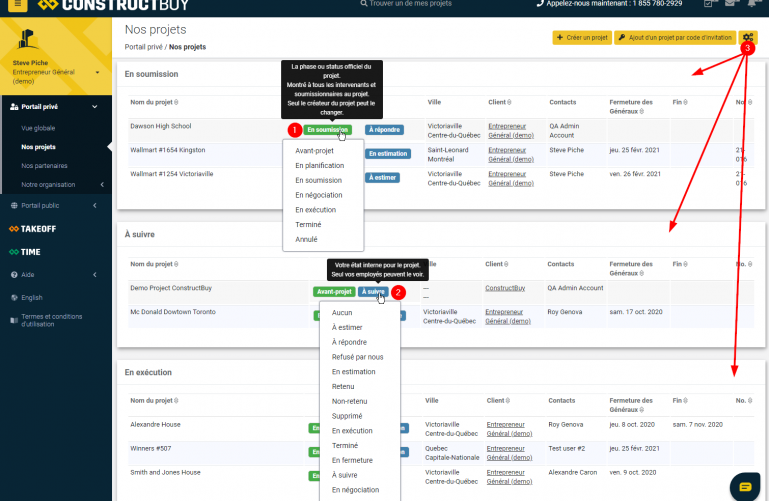Open Wallmart #1254 À estimer state dropdown
769x501 pixels.
point(382,178)
